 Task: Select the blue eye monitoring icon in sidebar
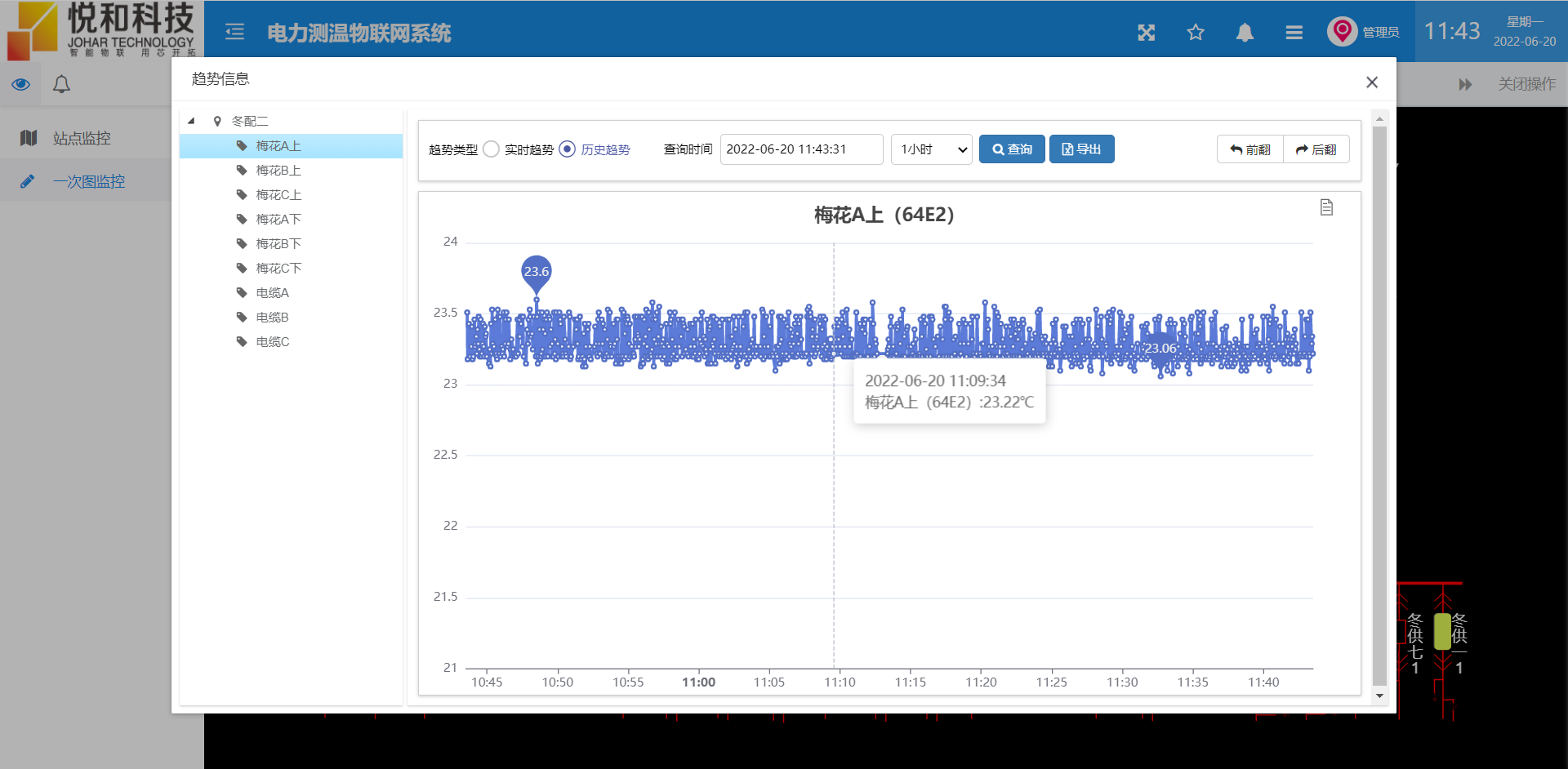20,83
